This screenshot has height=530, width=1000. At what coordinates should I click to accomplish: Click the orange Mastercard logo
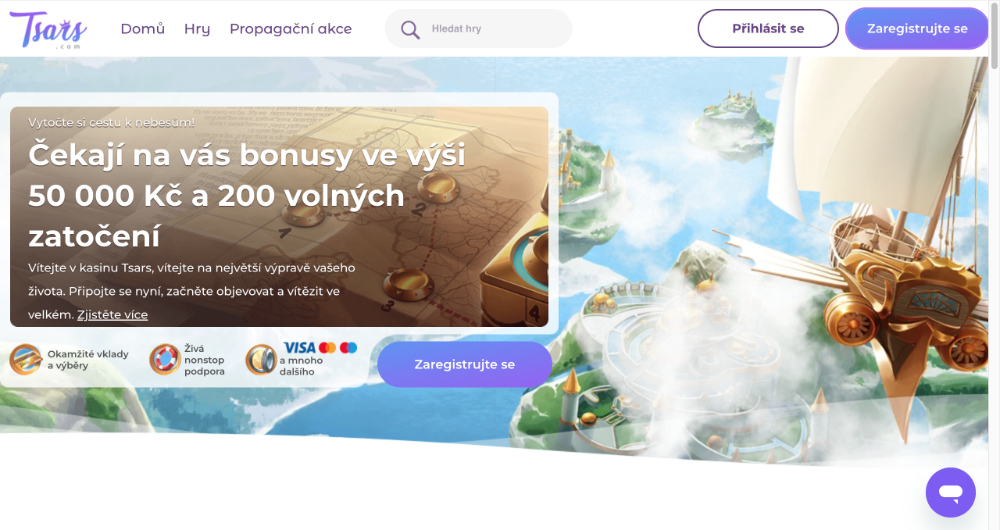pos(327,348)
